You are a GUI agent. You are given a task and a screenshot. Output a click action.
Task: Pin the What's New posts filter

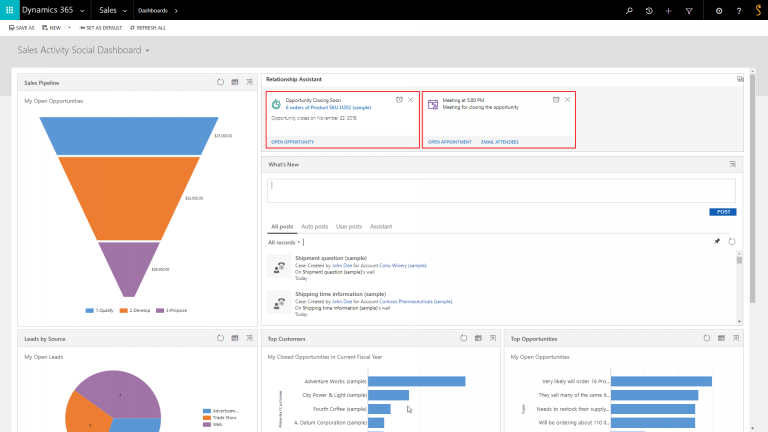[x=717, y=241]
